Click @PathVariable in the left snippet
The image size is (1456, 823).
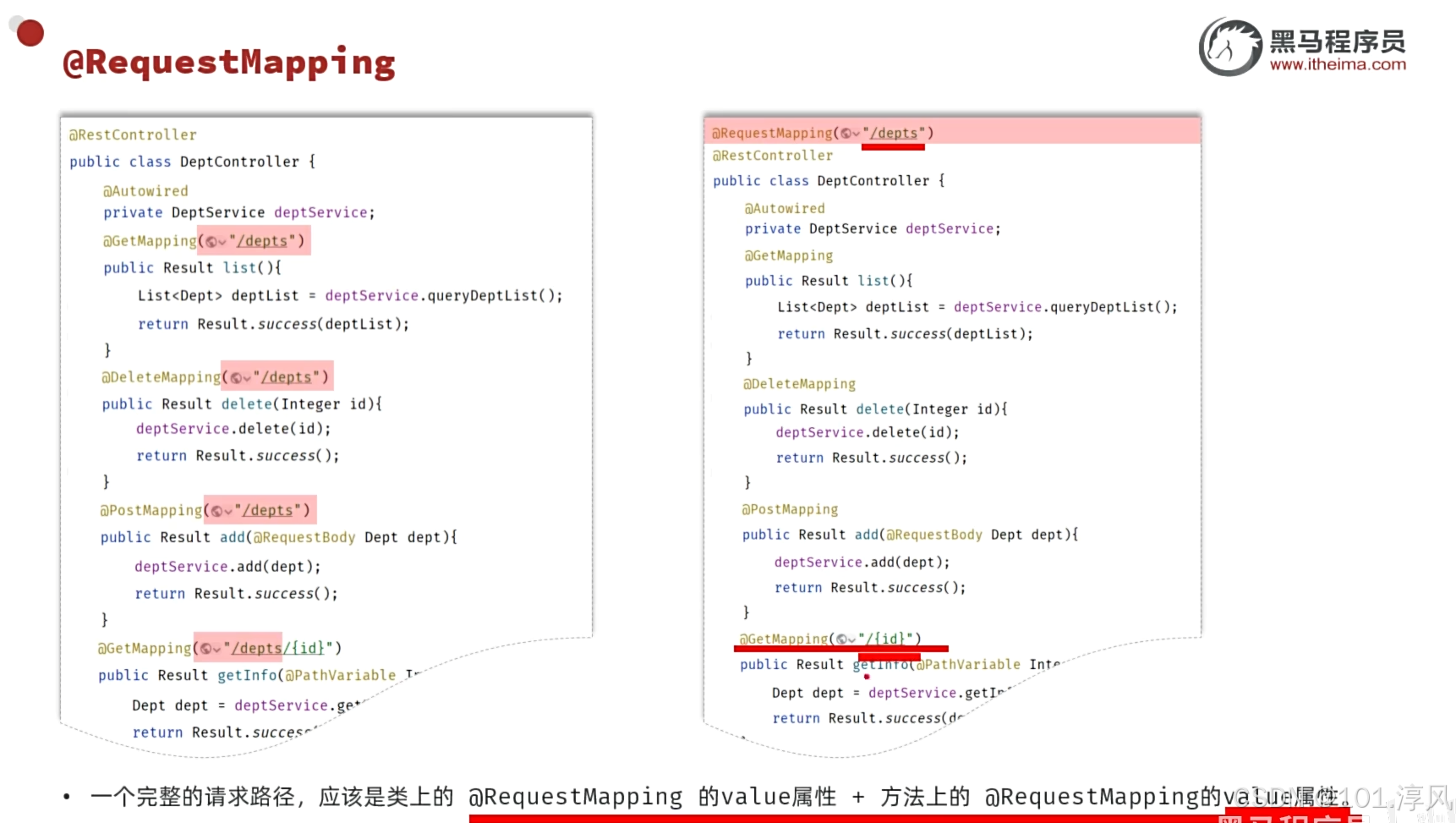(340, 675)
